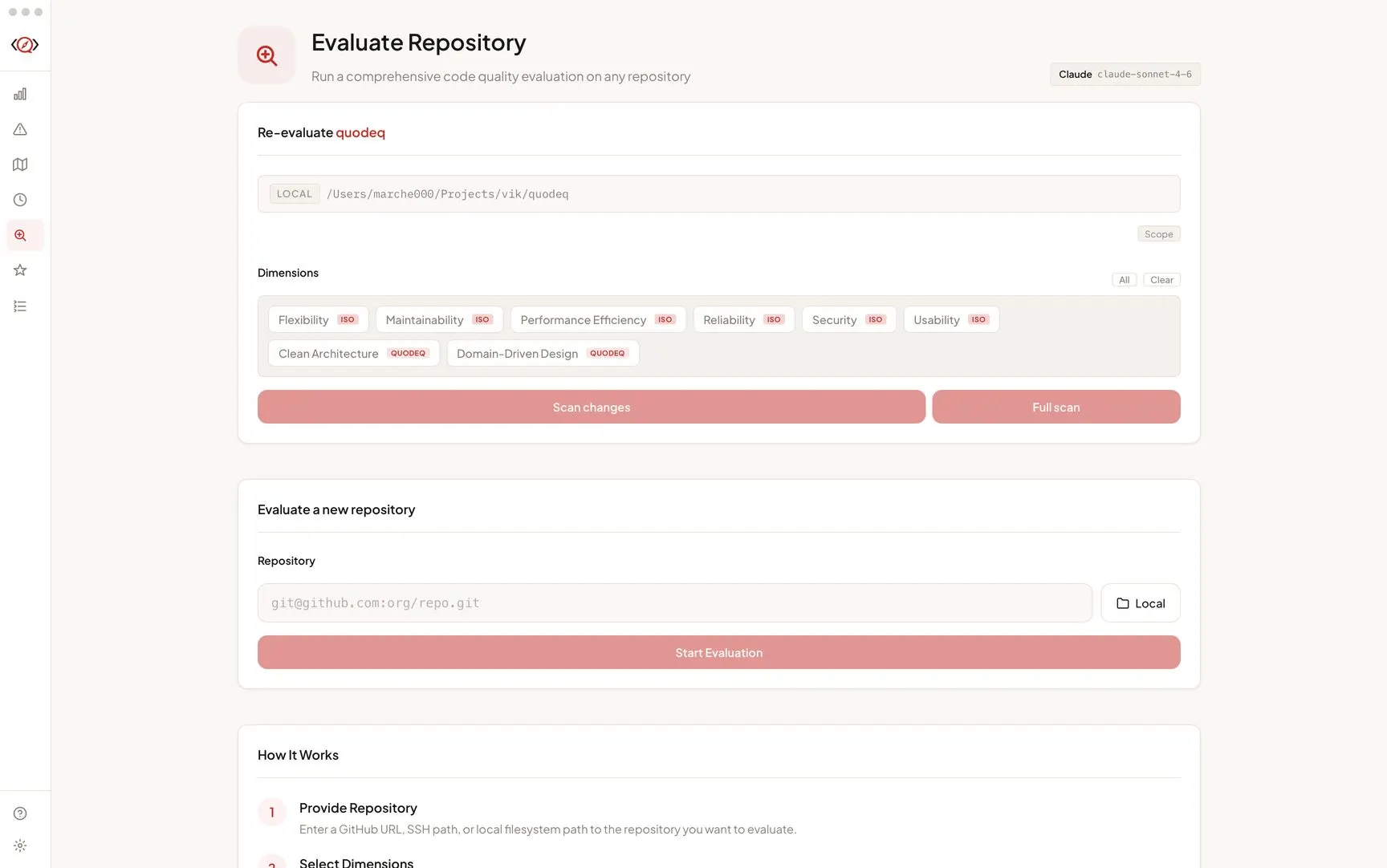1387x868 pixels.
Task: Click the Full scan button
Action: pos(1056,407)
